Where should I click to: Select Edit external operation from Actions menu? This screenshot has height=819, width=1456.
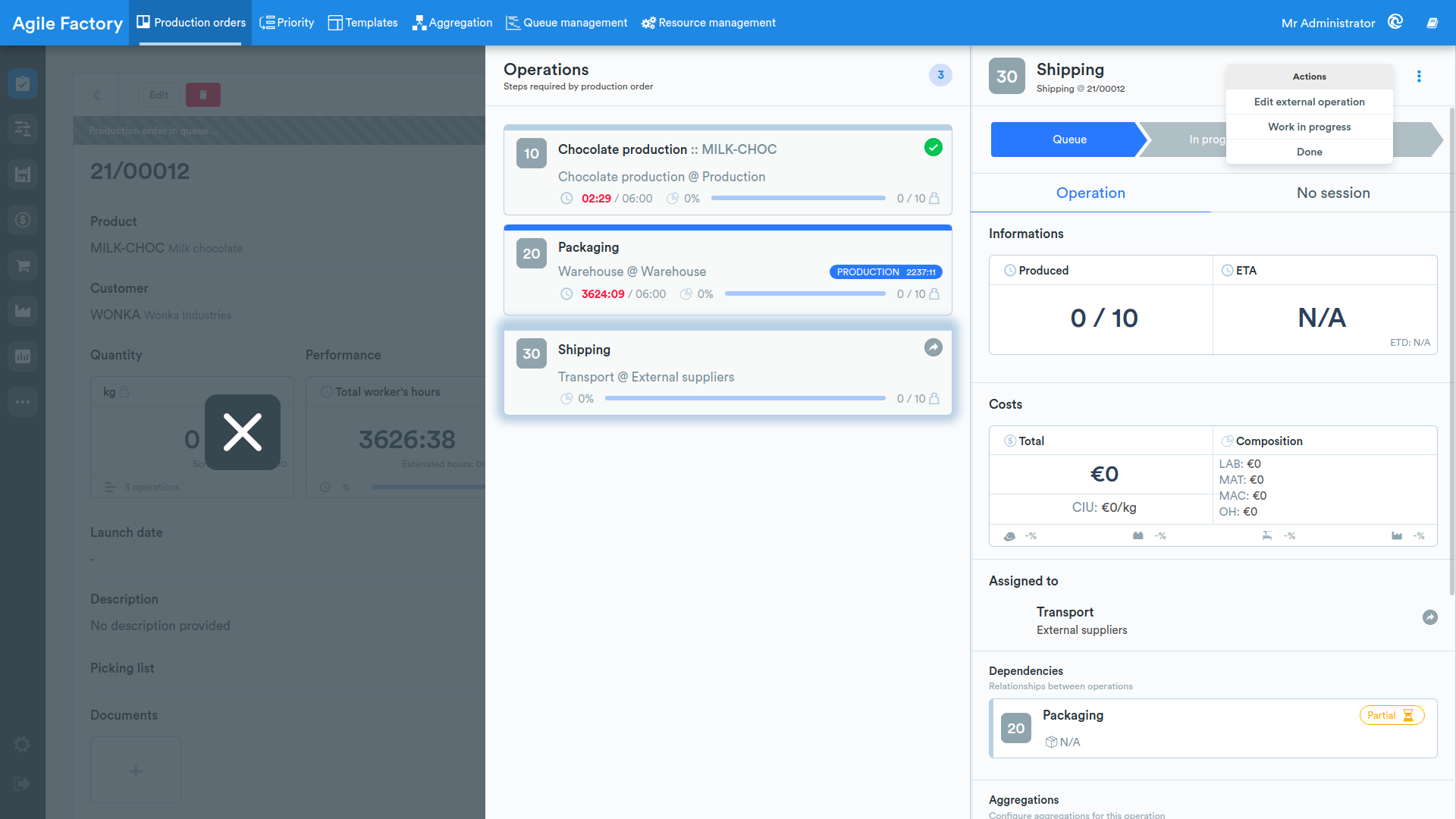1309,102
